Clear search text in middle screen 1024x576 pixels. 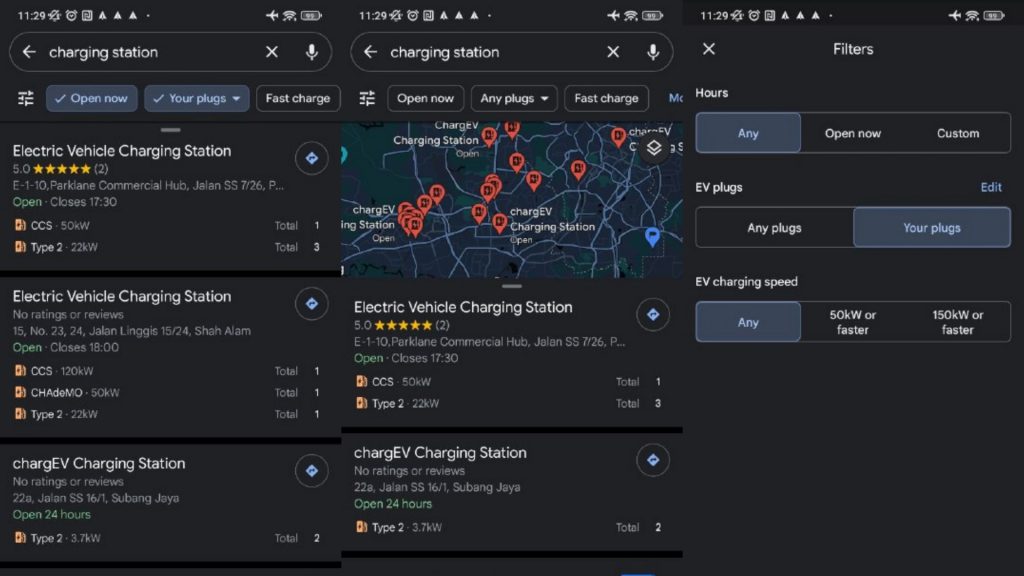tap(613, 52)
